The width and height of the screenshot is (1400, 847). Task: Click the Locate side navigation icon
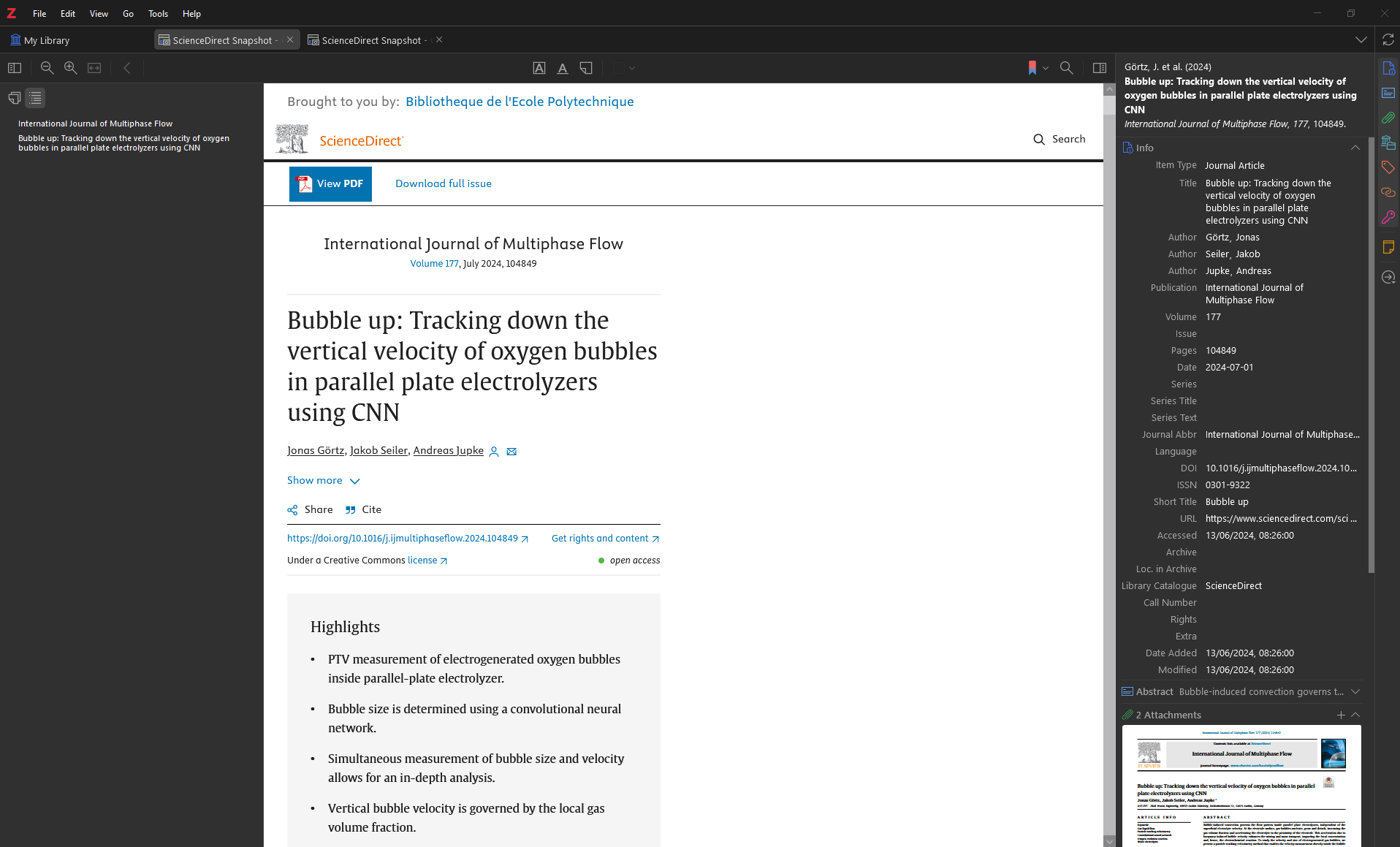point(1388,278)
